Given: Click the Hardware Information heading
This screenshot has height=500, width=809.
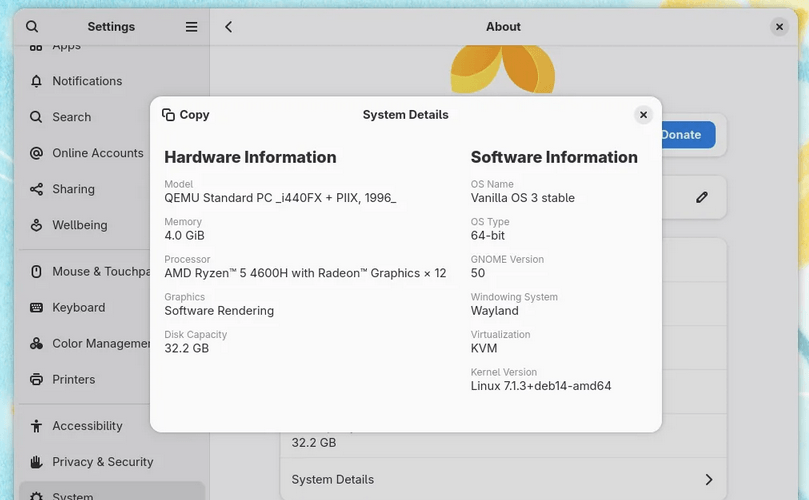Looking at the screenshot, I should pos(250,157).
